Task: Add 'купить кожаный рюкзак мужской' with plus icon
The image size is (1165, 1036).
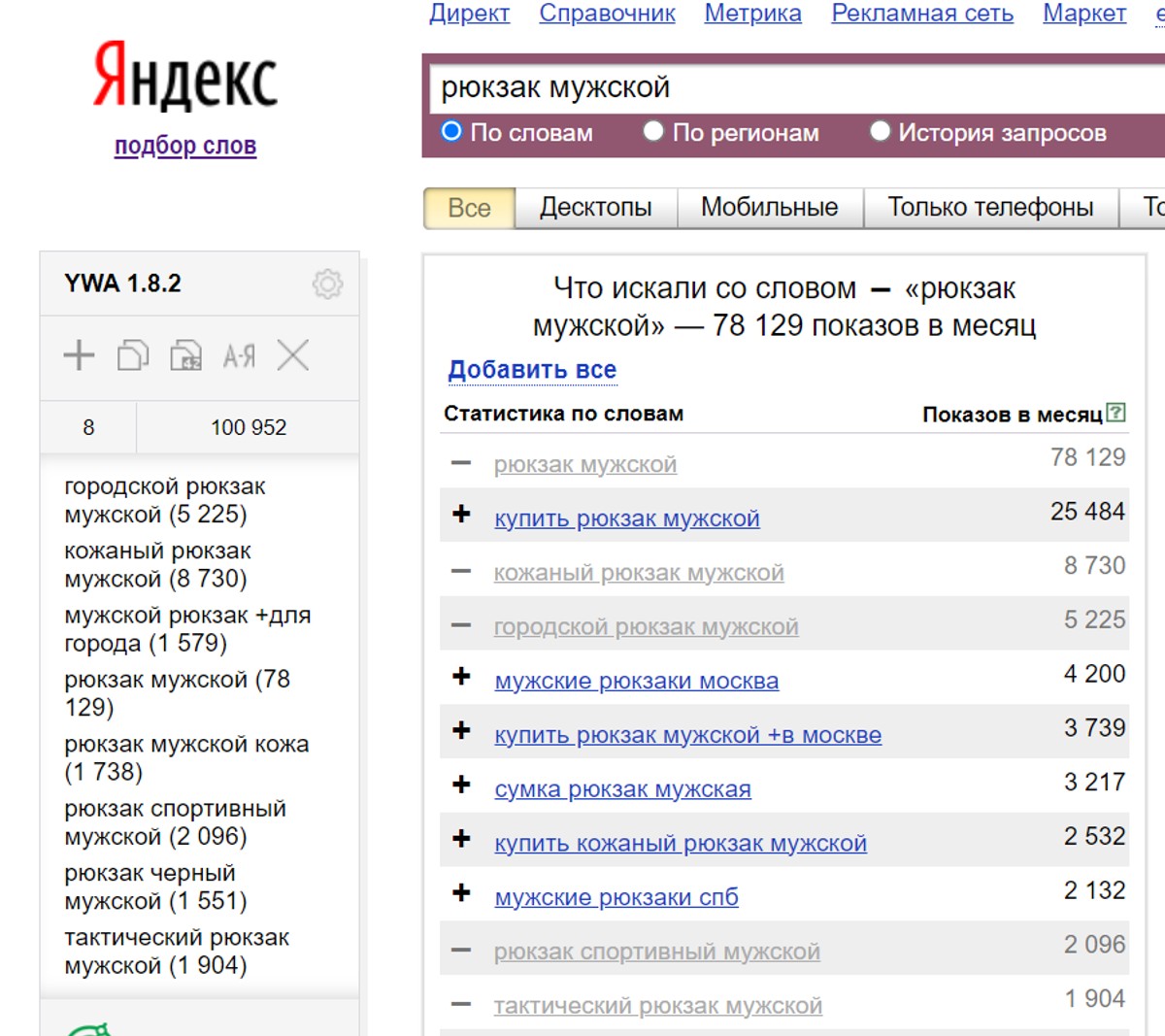Action: [461, 839]
